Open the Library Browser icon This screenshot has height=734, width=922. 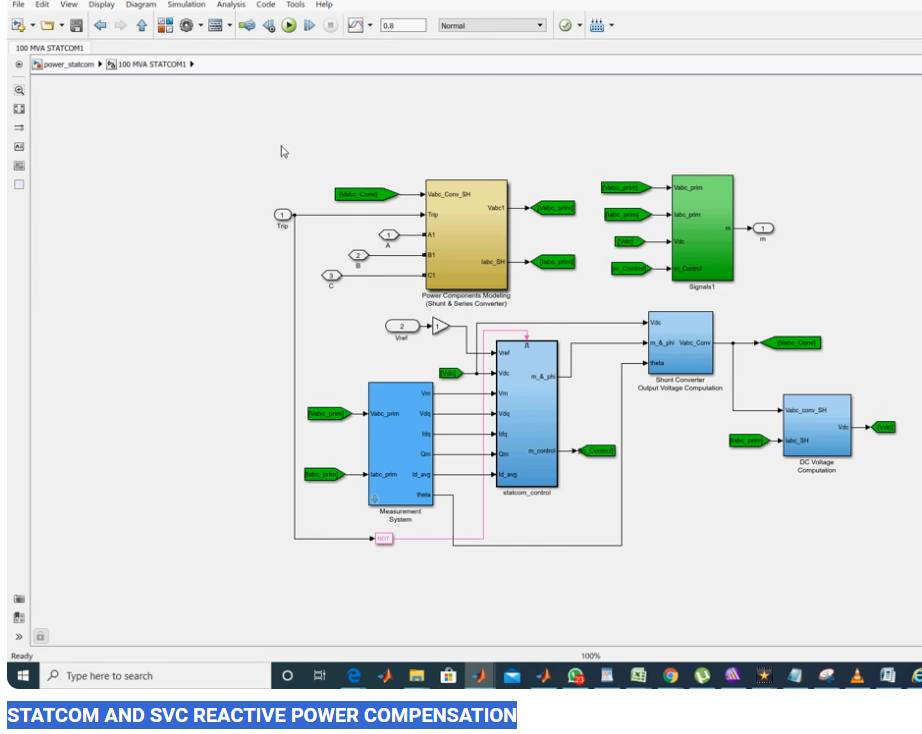pos(165,25)
